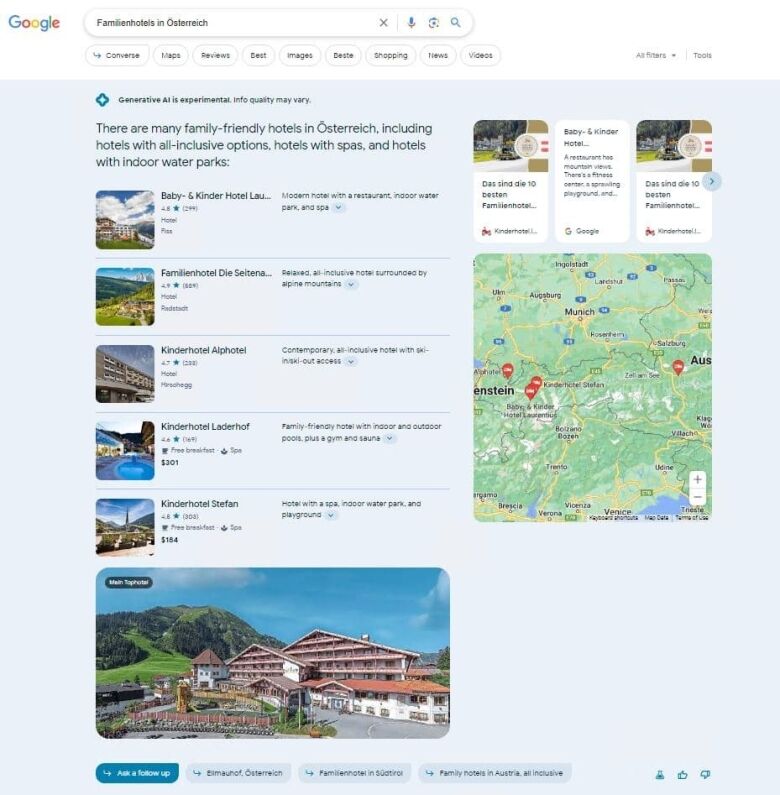Choose Family hotels in Austria, all inclusive
Image resolution: width=780 pixels, height=795 pixels.
click(x=495, y=773)
